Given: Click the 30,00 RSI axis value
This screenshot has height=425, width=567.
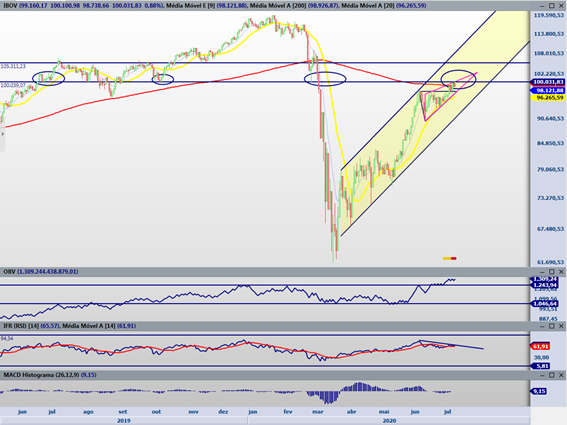Looking at the screenshot, I should point(542,357).
